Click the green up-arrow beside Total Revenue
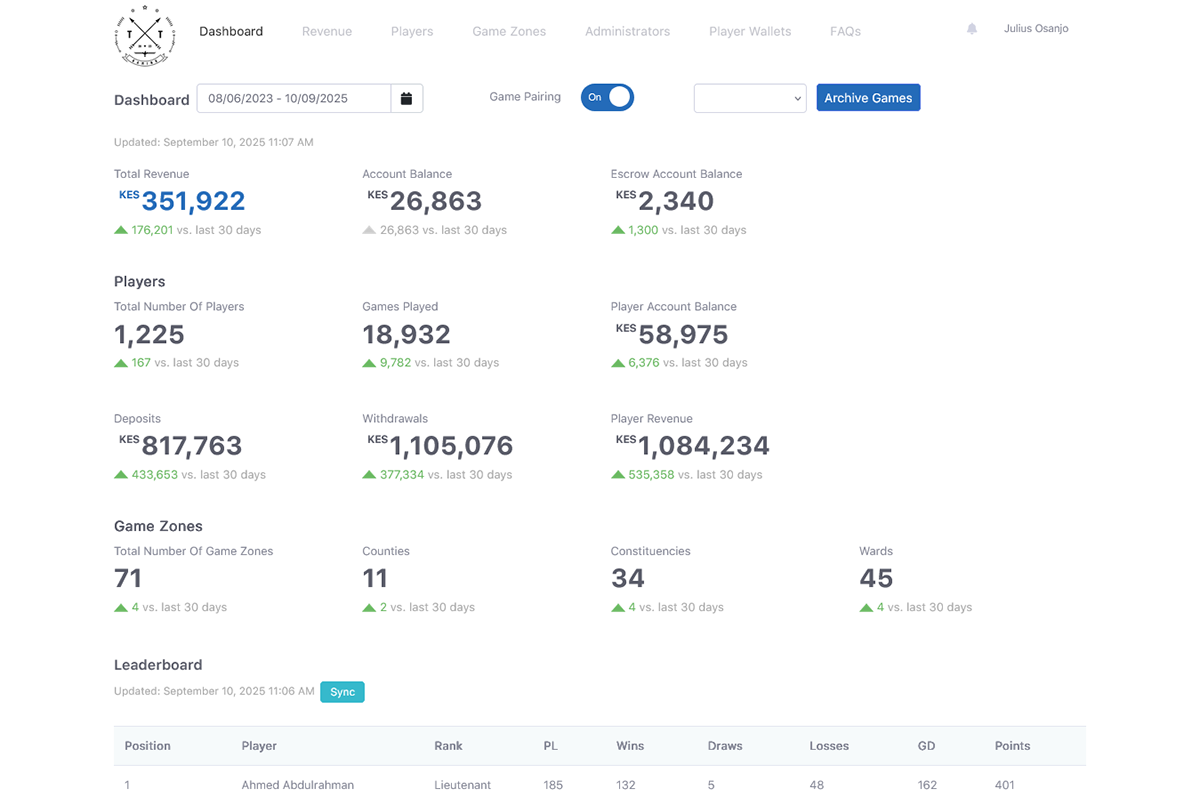Viewport: 1200px width, 800px height. [x=120, y=229]
